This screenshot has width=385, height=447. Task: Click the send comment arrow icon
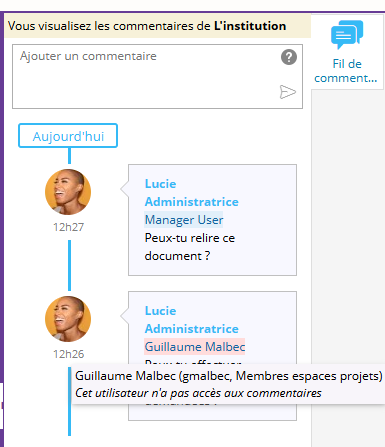click(x=288, y=92)
